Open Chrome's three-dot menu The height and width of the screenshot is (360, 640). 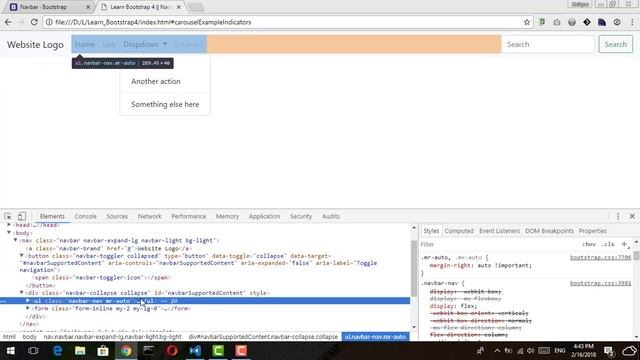(632, 22)
